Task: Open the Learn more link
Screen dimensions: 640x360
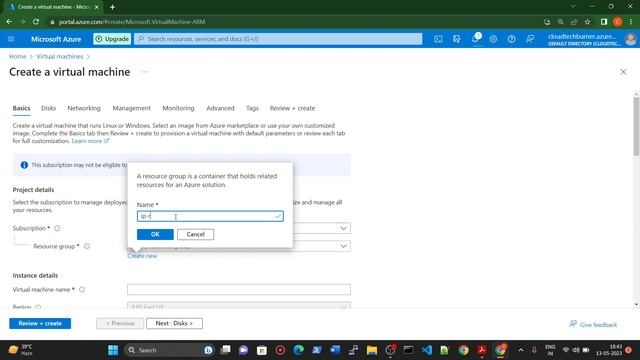Action: coord(90,141)
